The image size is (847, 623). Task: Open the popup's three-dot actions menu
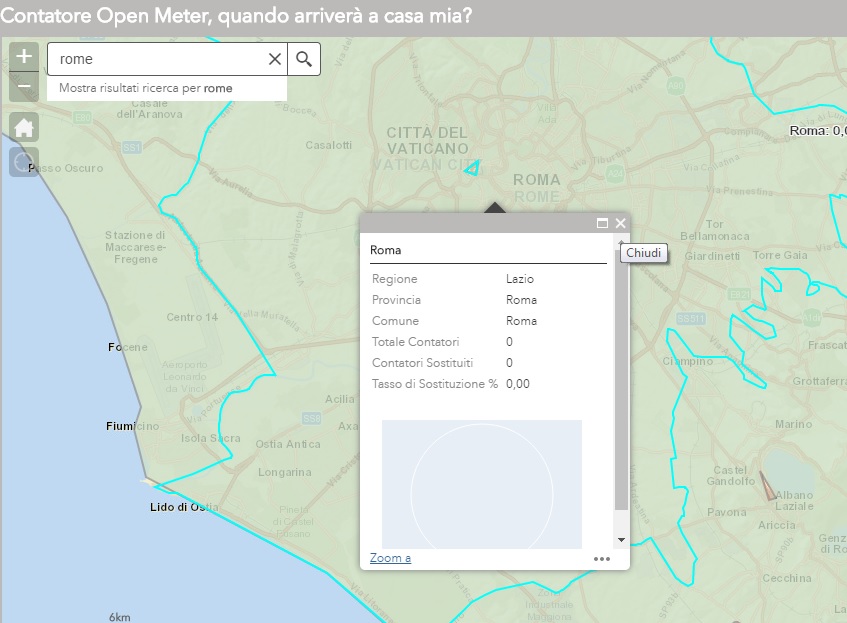click(x=601, y=559)
